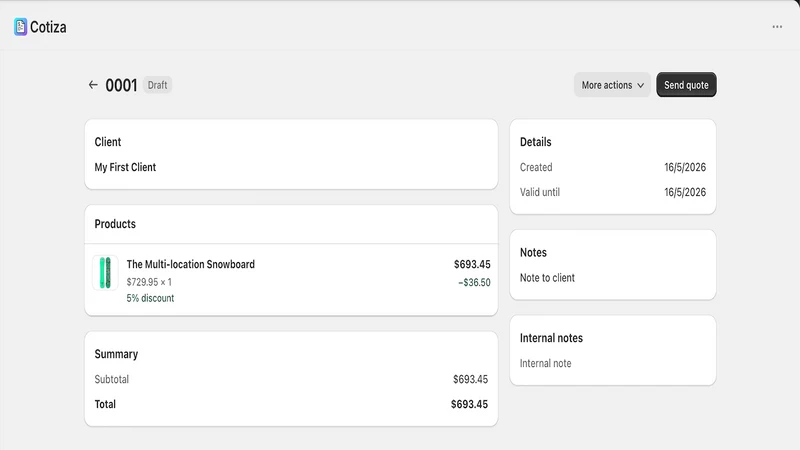Select the quote number 0001

pos(121,85)
